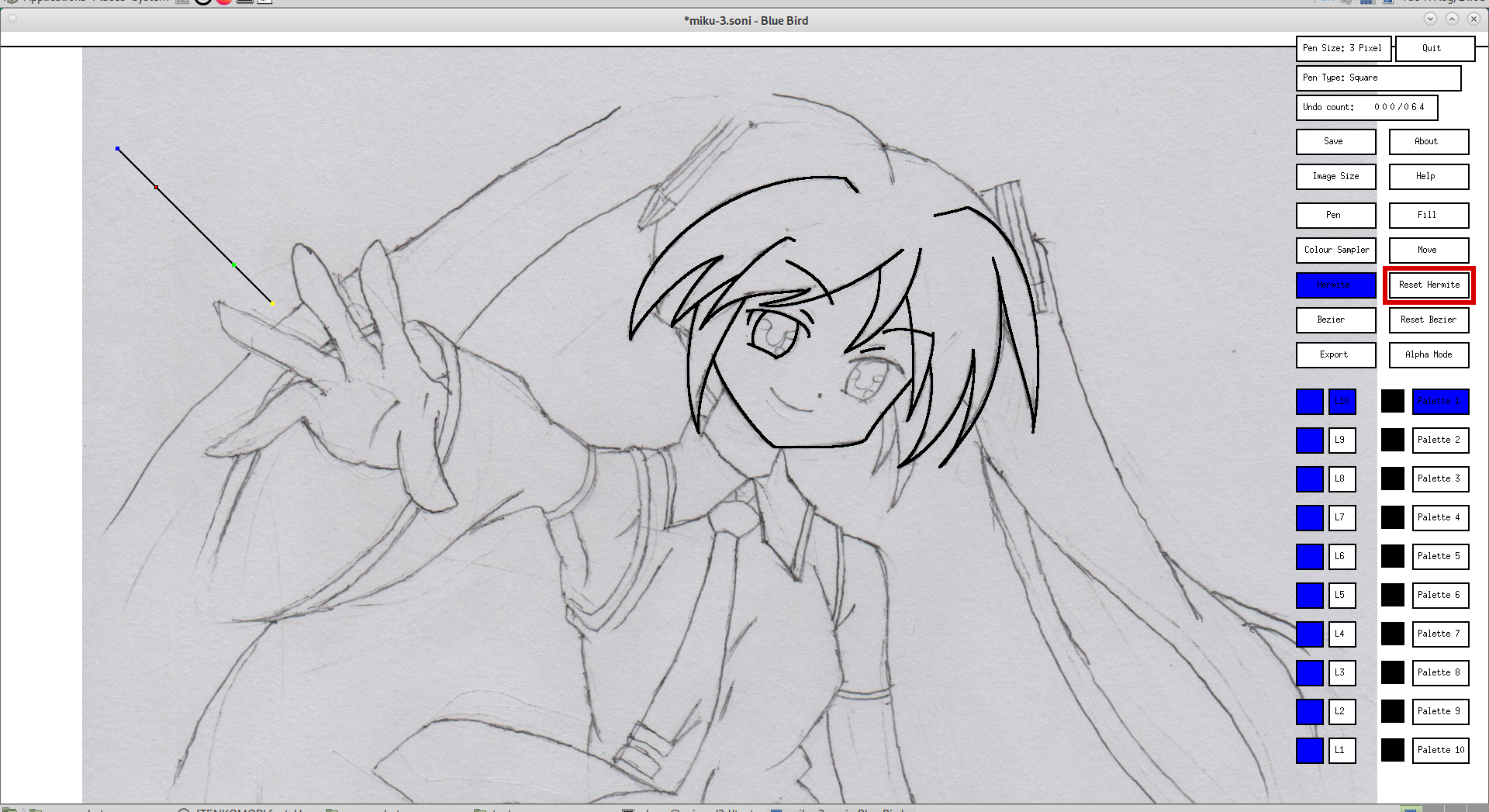Image resolution: width=1489 pixels, height=812 pixels.
Task: Switch to Palette 5
Action: pos(1440,556)
